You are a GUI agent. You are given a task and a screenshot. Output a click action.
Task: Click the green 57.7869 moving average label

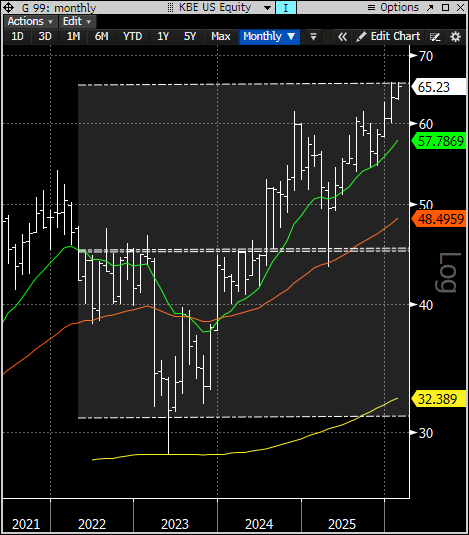[x=439, y=141]
